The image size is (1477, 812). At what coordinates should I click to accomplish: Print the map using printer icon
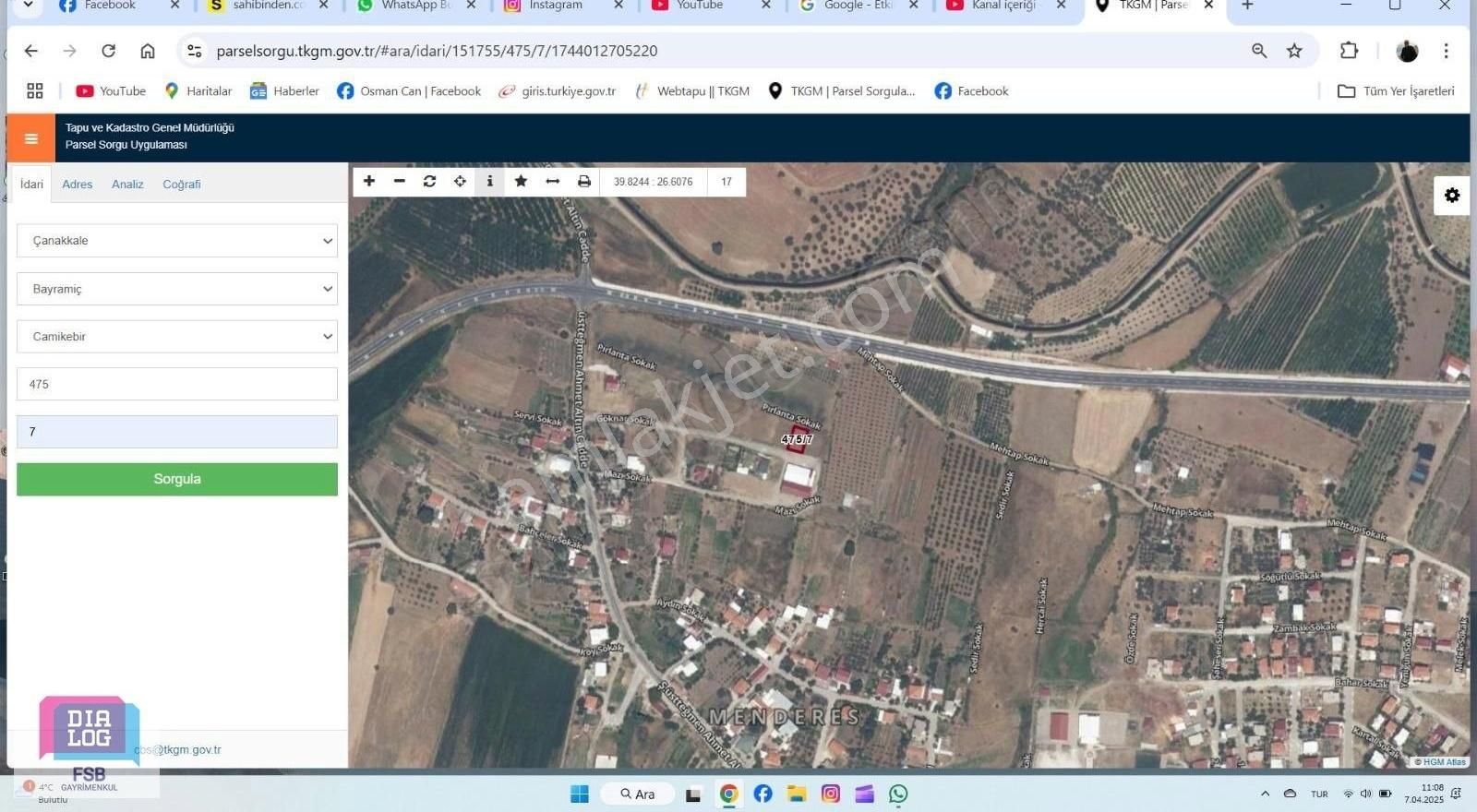(584, 182)
